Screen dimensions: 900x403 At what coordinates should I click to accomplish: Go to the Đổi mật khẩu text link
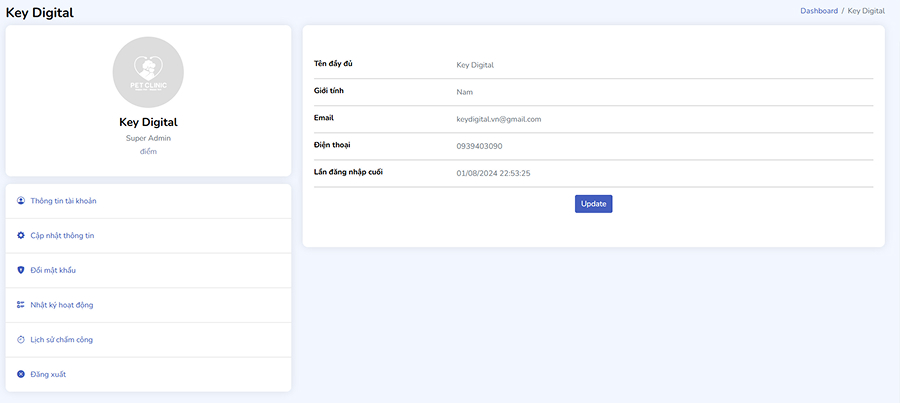tap(53, 270)
